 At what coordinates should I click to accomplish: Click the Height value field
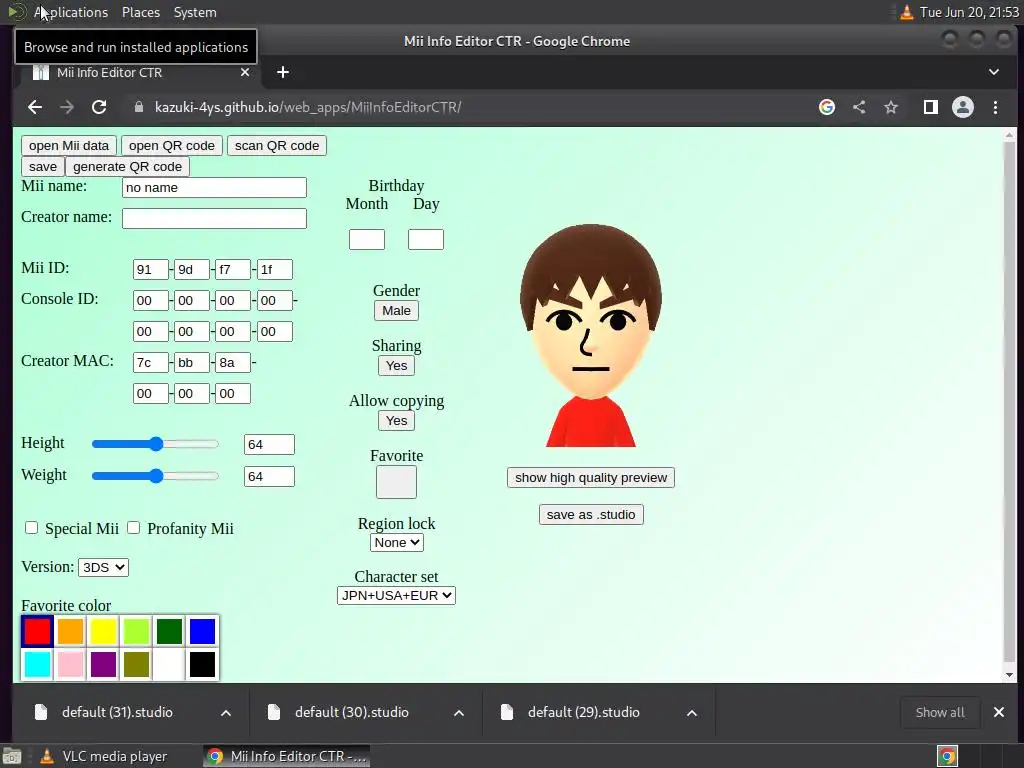click(269, 445)
